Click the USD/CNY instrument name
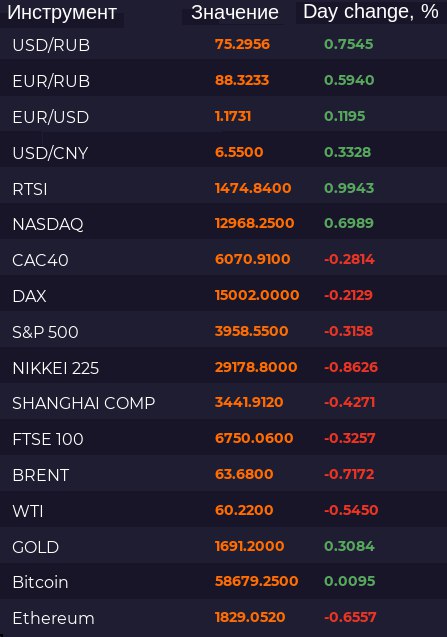The height and width of the screenshot is (637, 447). point(50,153)
